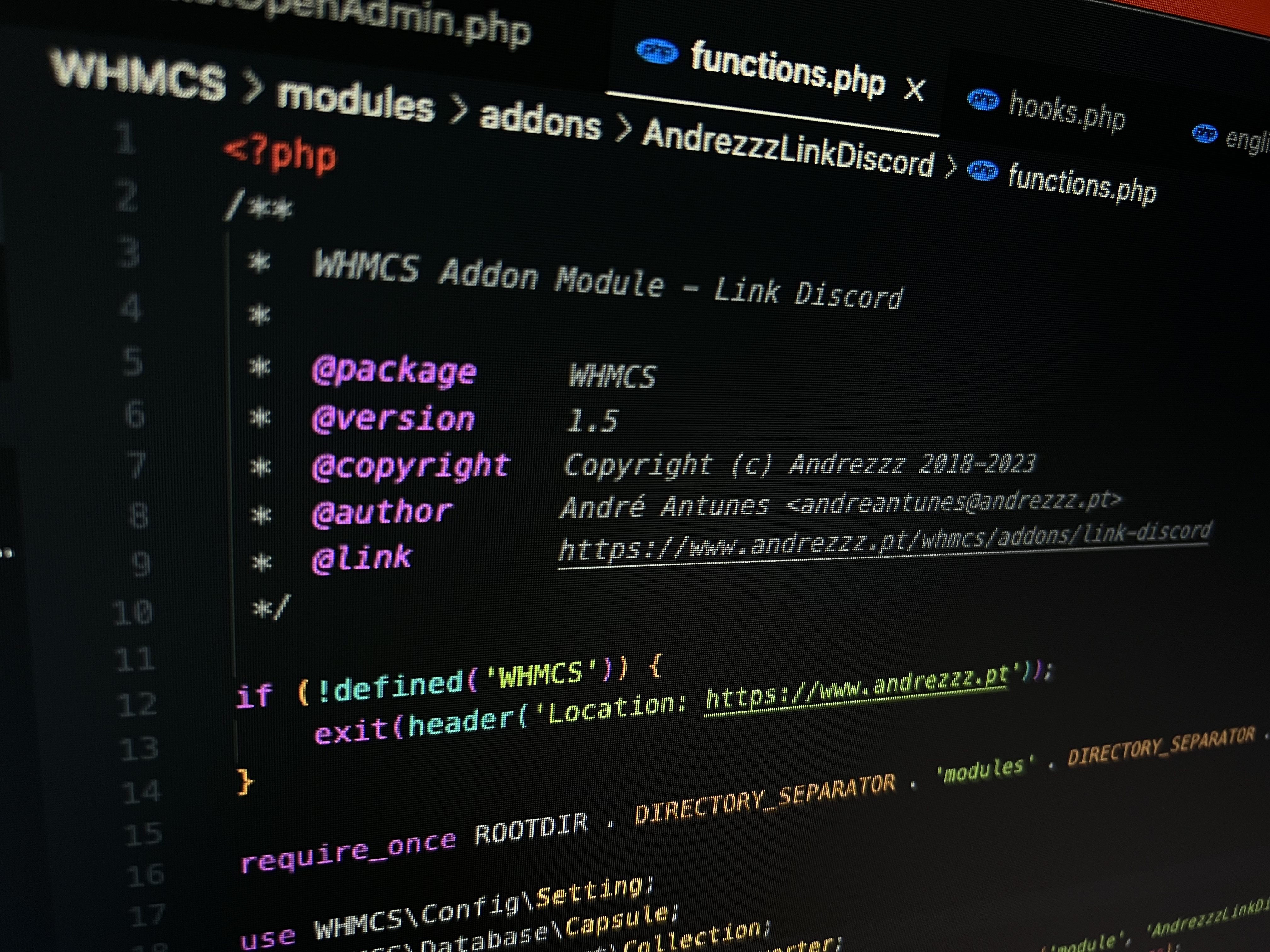Click 'defined' function call on line 12
Screen dimensions: 1270x952
pyautogui.click(x=398, y=687)
